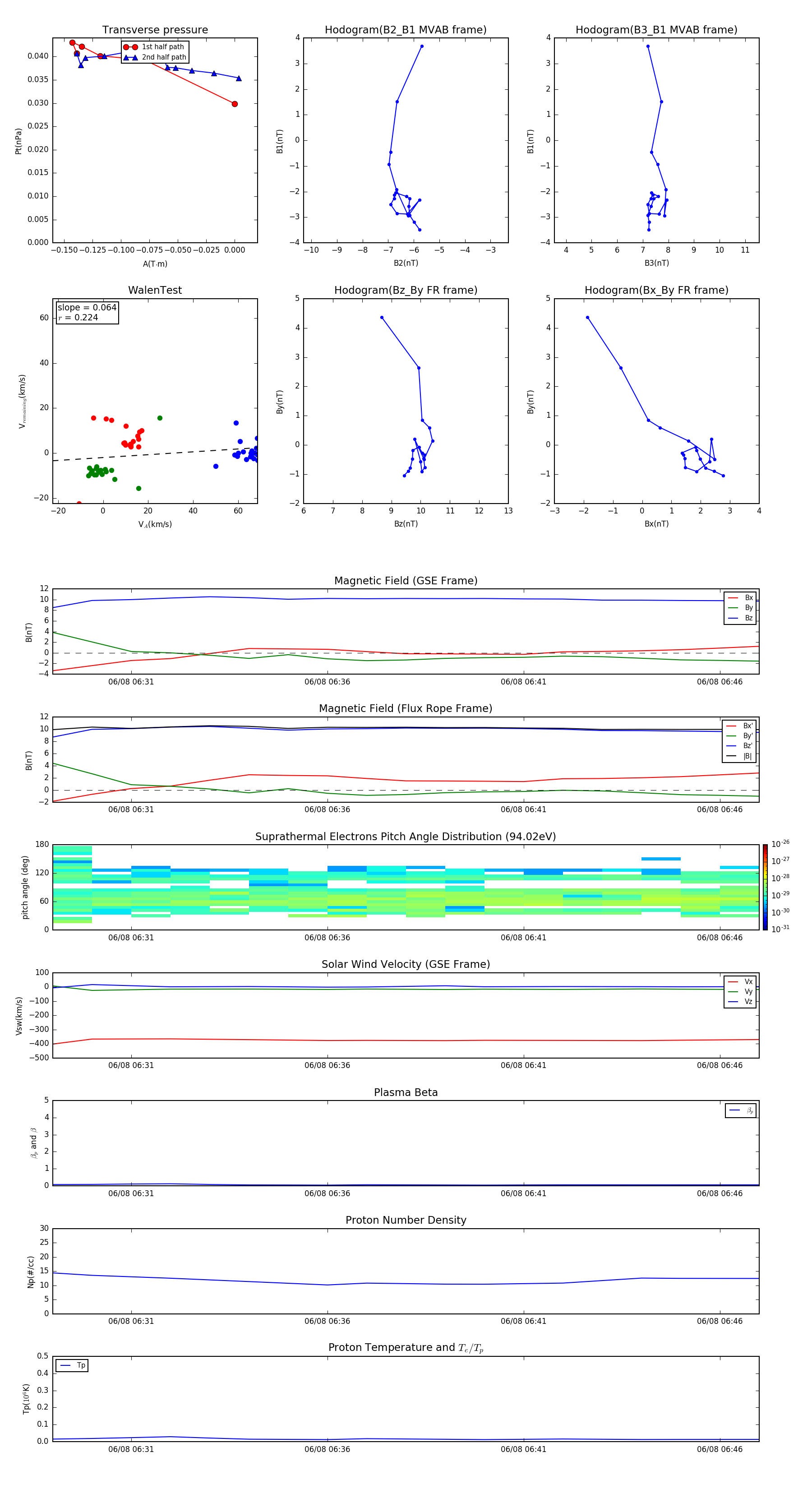The height and width of the screenshot is (1489, 812).
Task: Click the WalenTest plot title
Action: pos(155,290)
